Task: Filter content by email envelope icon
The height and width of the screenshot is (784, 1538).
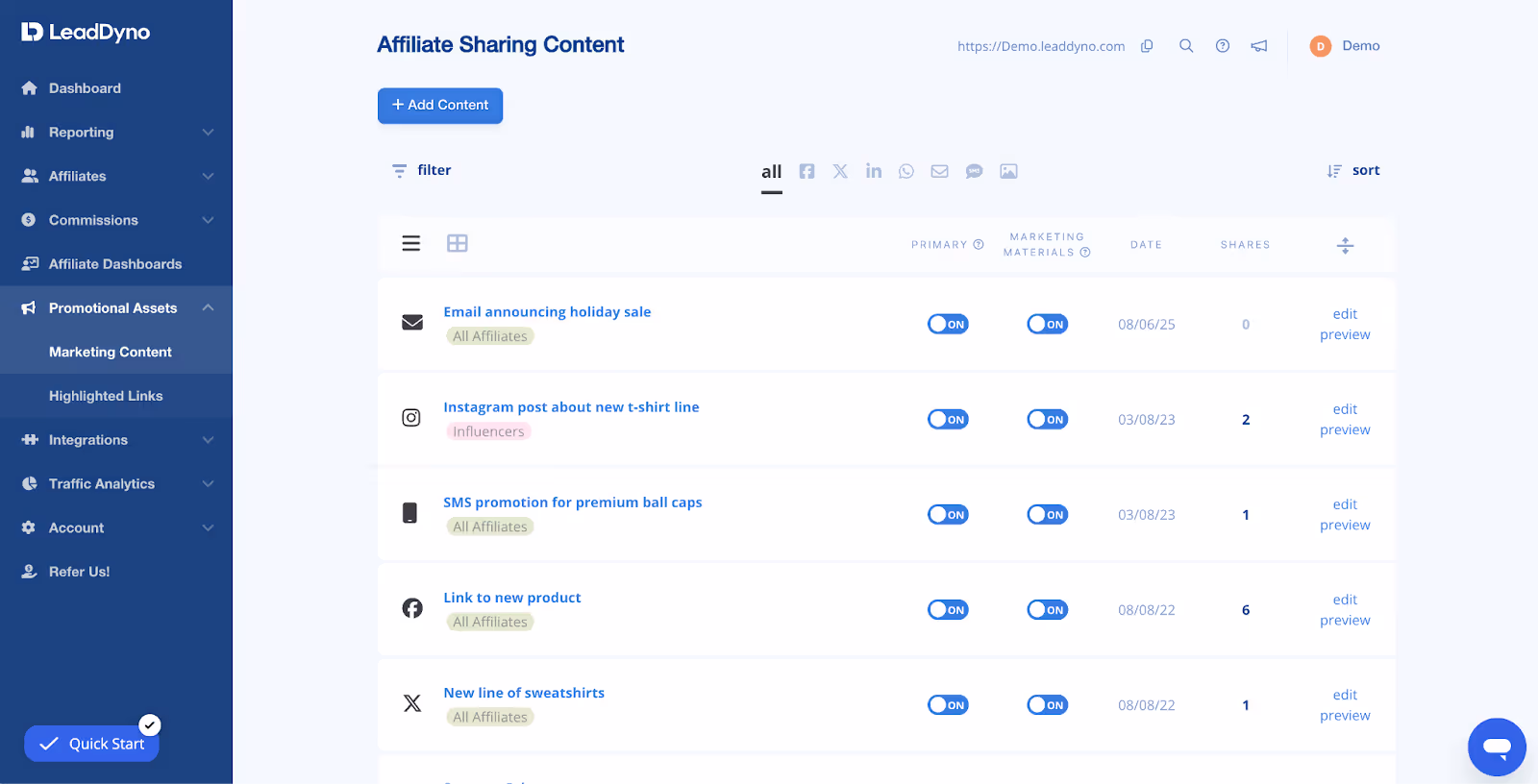Action: coord(940,171)
